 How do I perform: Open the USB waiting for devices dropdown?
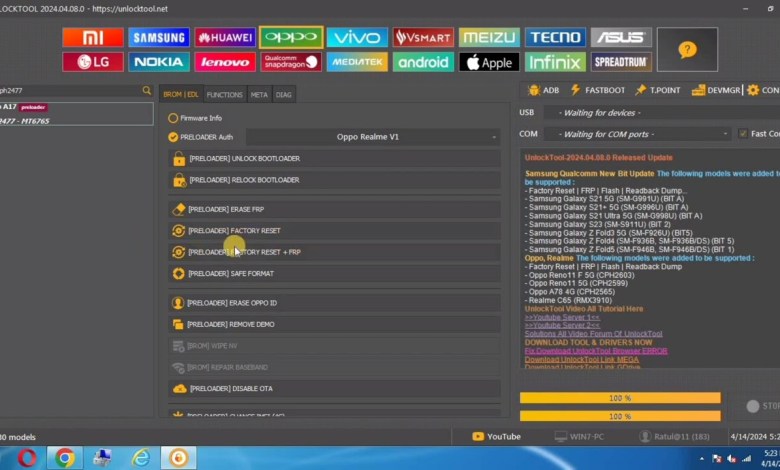[662, 113]
